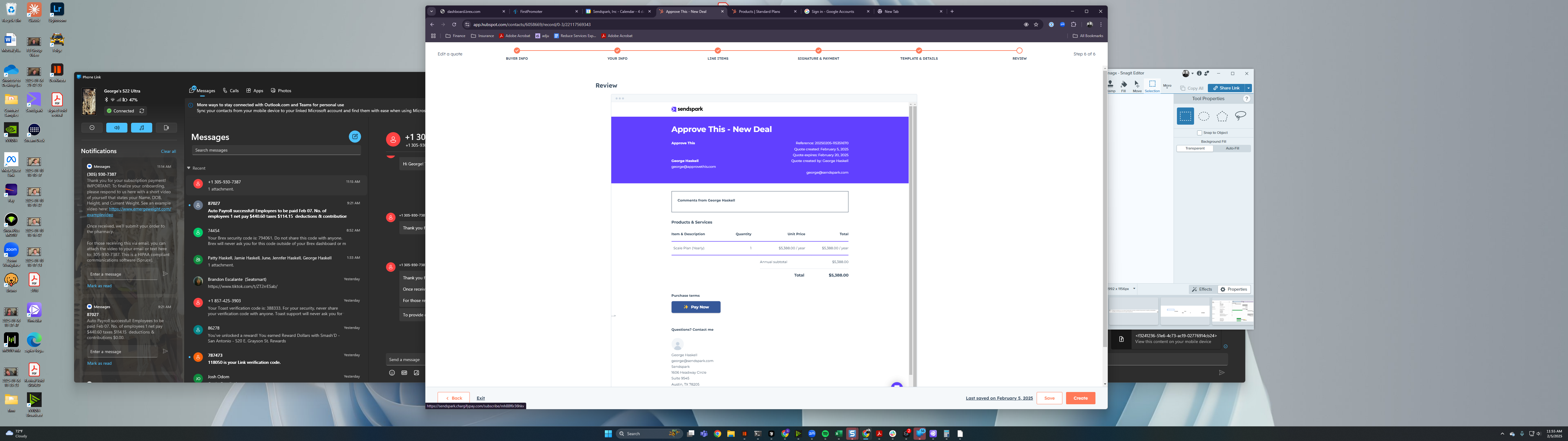This screenshot has height=441, width=1568.
Task: Open the Apps tab in Phone Link
Action: point(255,90)
